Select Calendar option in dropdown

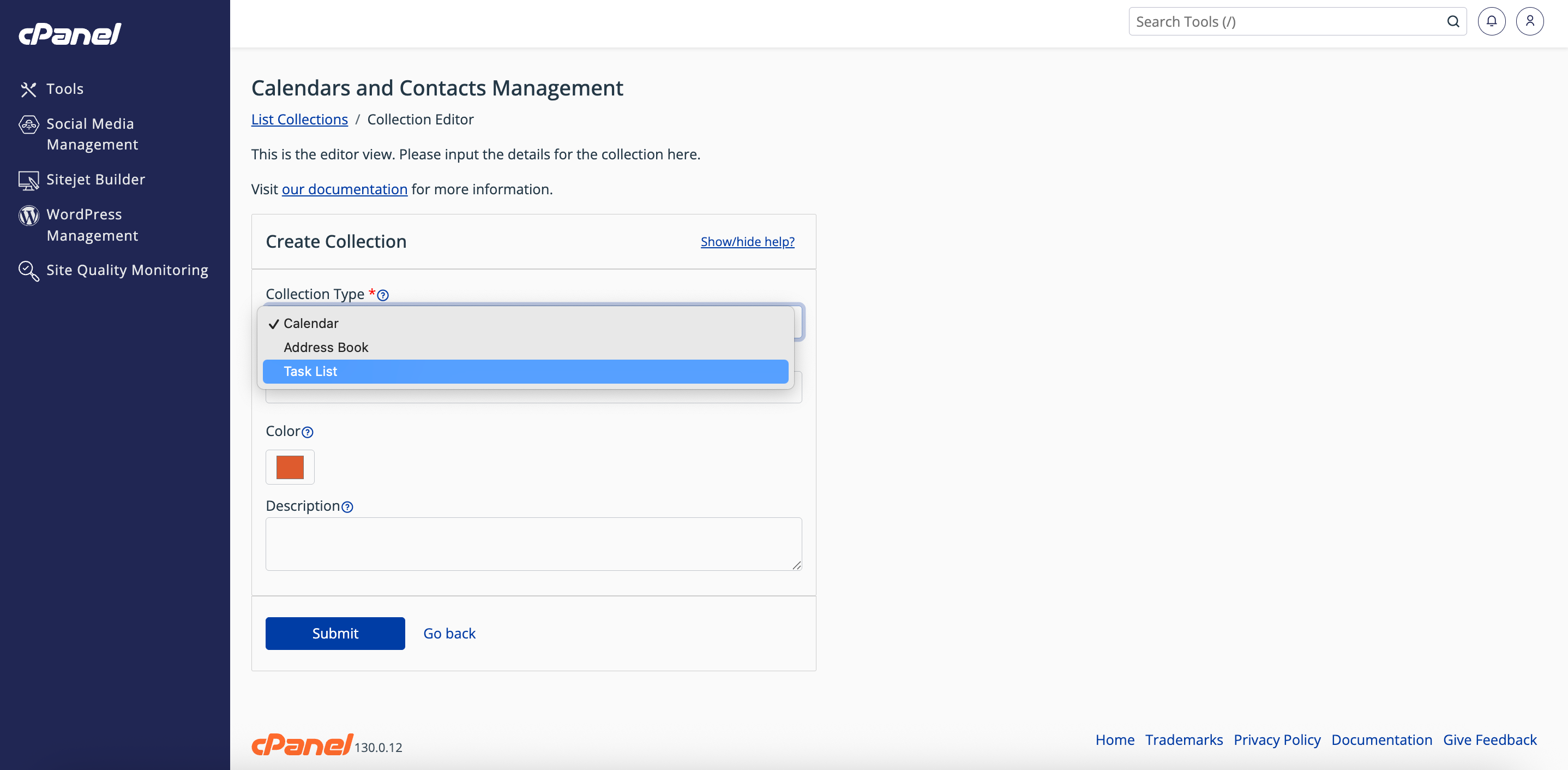pos(311,324)
